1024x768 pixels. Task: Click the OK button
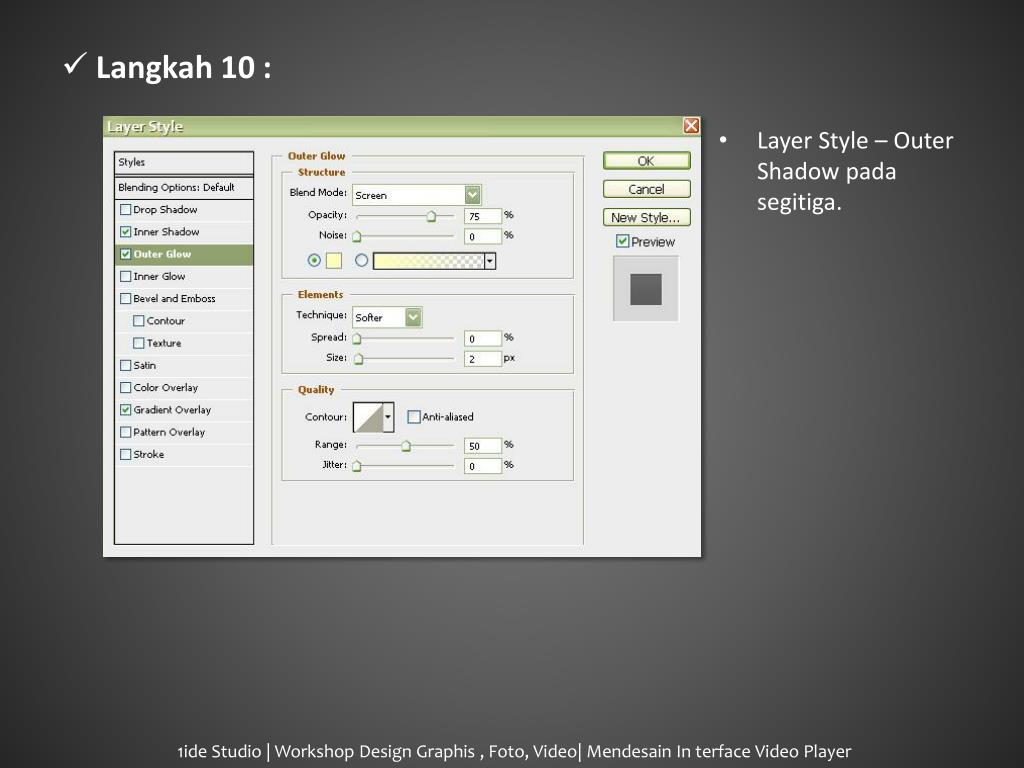click(x=647, y=161)
